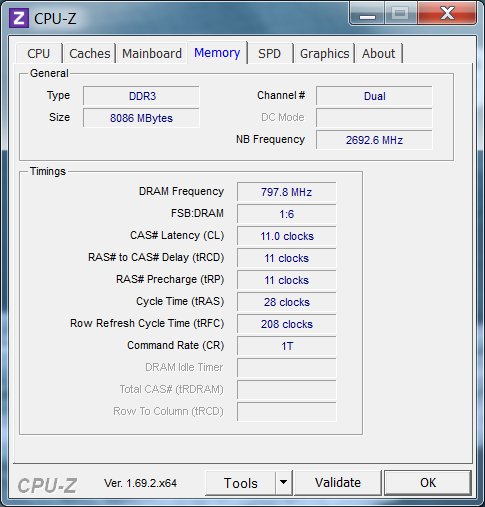Click CAS# Latency value 11.0 clocks

pos(287,236)
